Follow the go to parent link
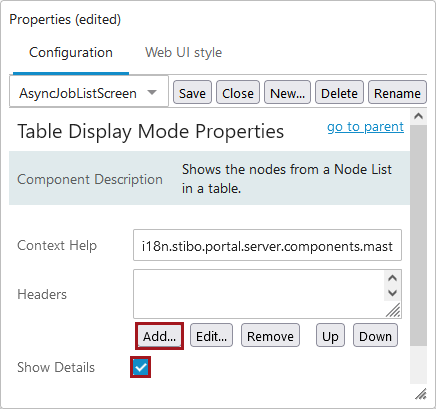This screenshot has width=436, height=409. (365, 127)
